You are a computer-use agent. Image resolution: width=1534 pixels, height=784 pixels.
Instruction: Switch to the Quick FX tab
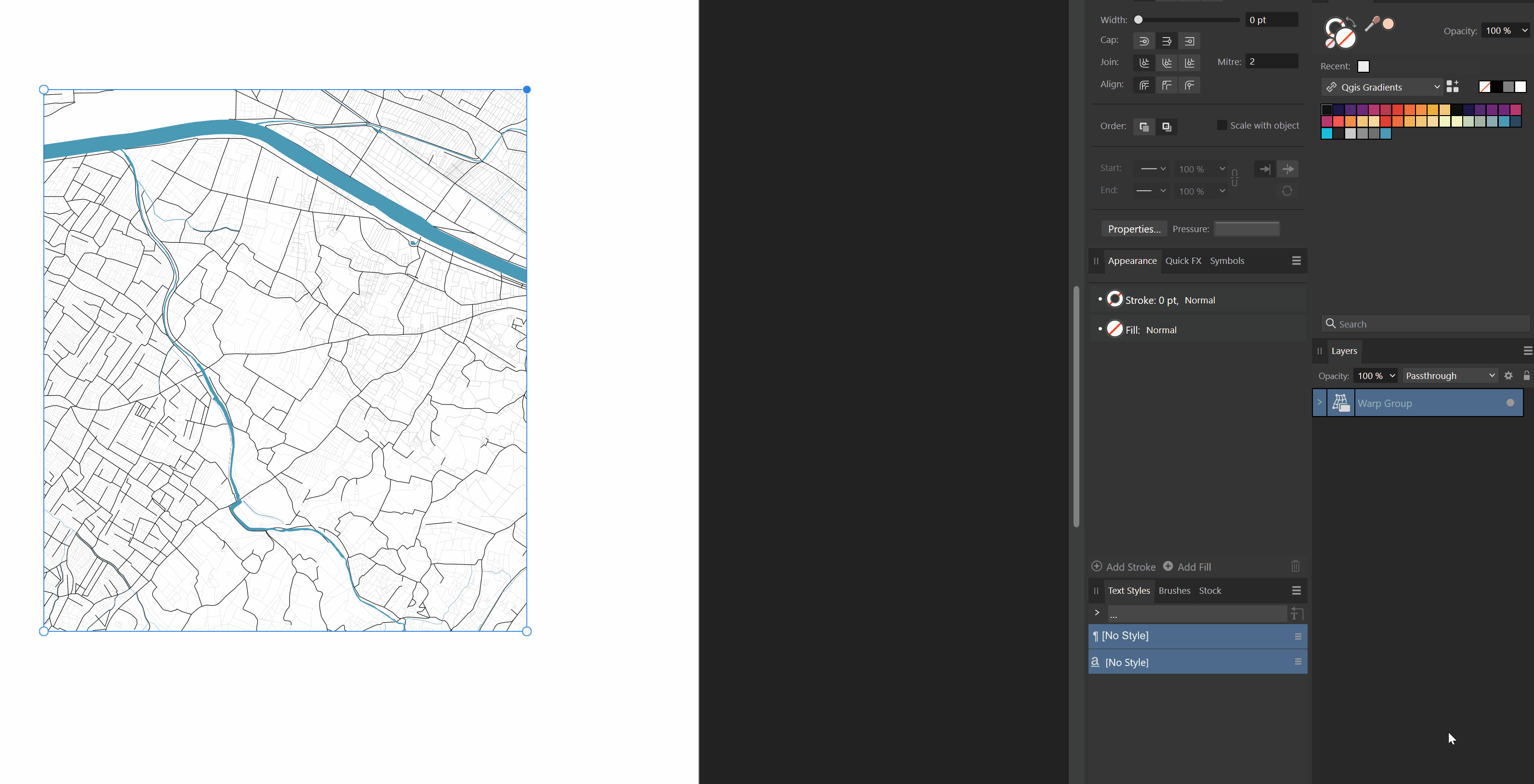1183,261
